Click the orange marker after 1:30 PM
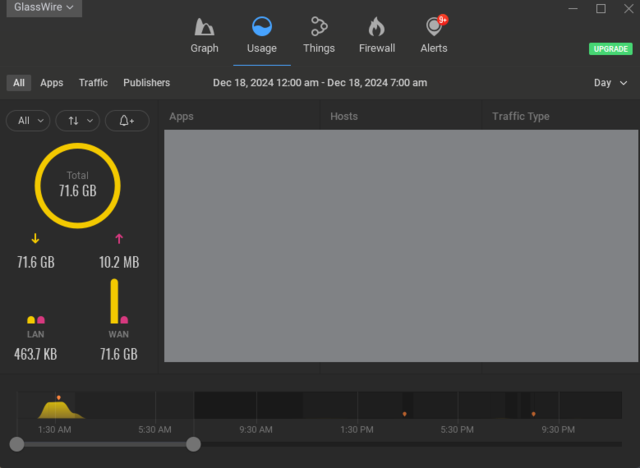This screenshot has height=468, width=640. [x=404, y=414]
